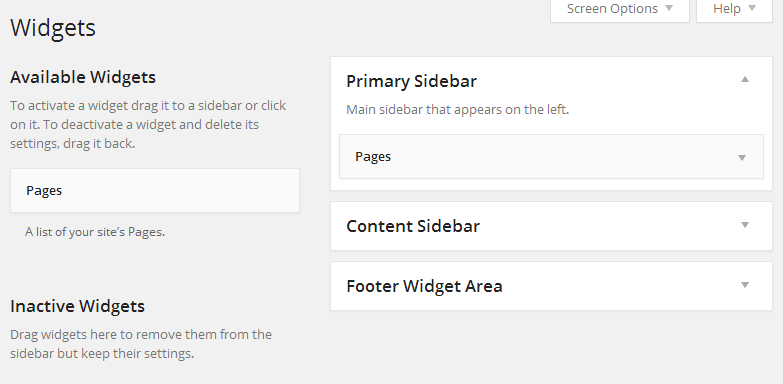The width and height of the screenshot is (783, 384).
Task: Open the Screen Options panel
Action: click(x=620, y=9)
